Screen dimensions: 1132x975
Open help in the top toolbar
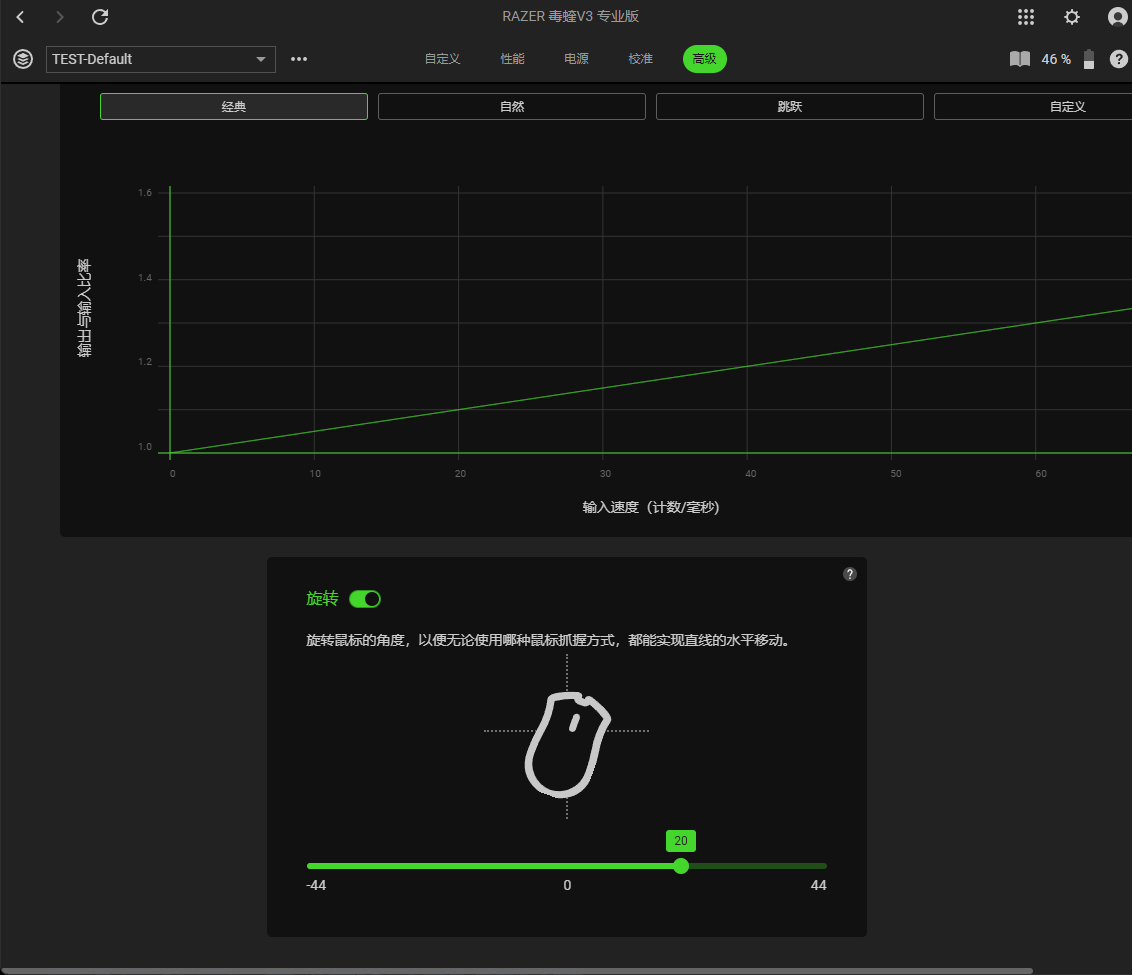1118,59
